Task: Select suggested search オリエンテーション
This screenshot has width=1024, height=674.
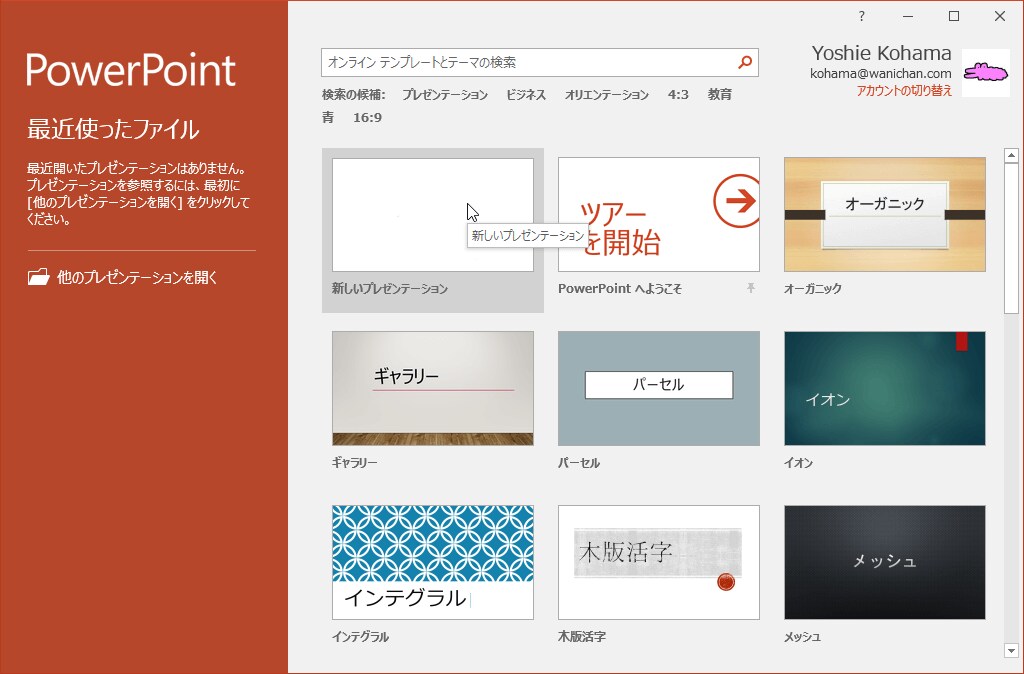Action: click(x=607, y=95)
